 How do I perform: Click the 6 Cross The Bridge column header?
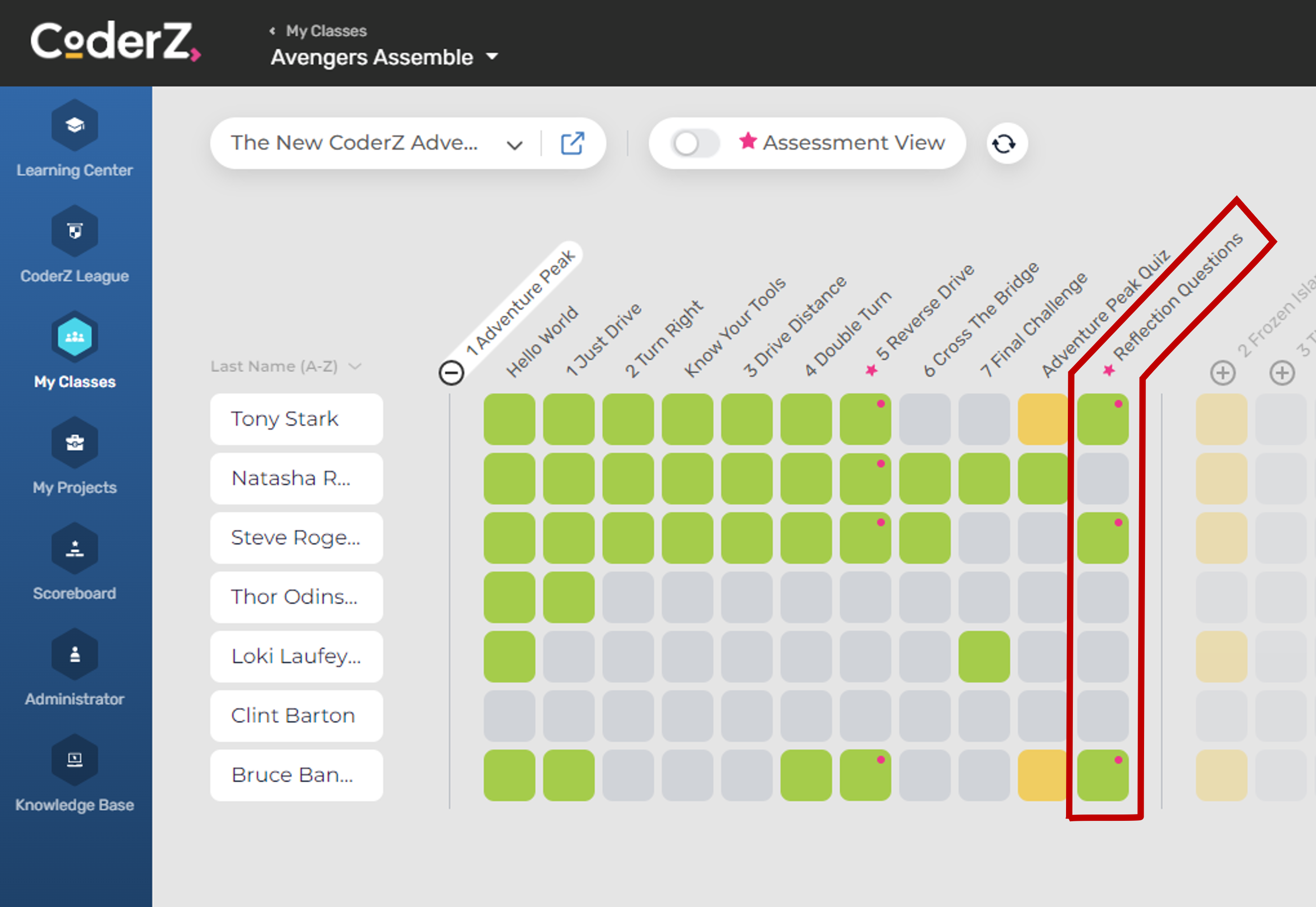[981, 319]
